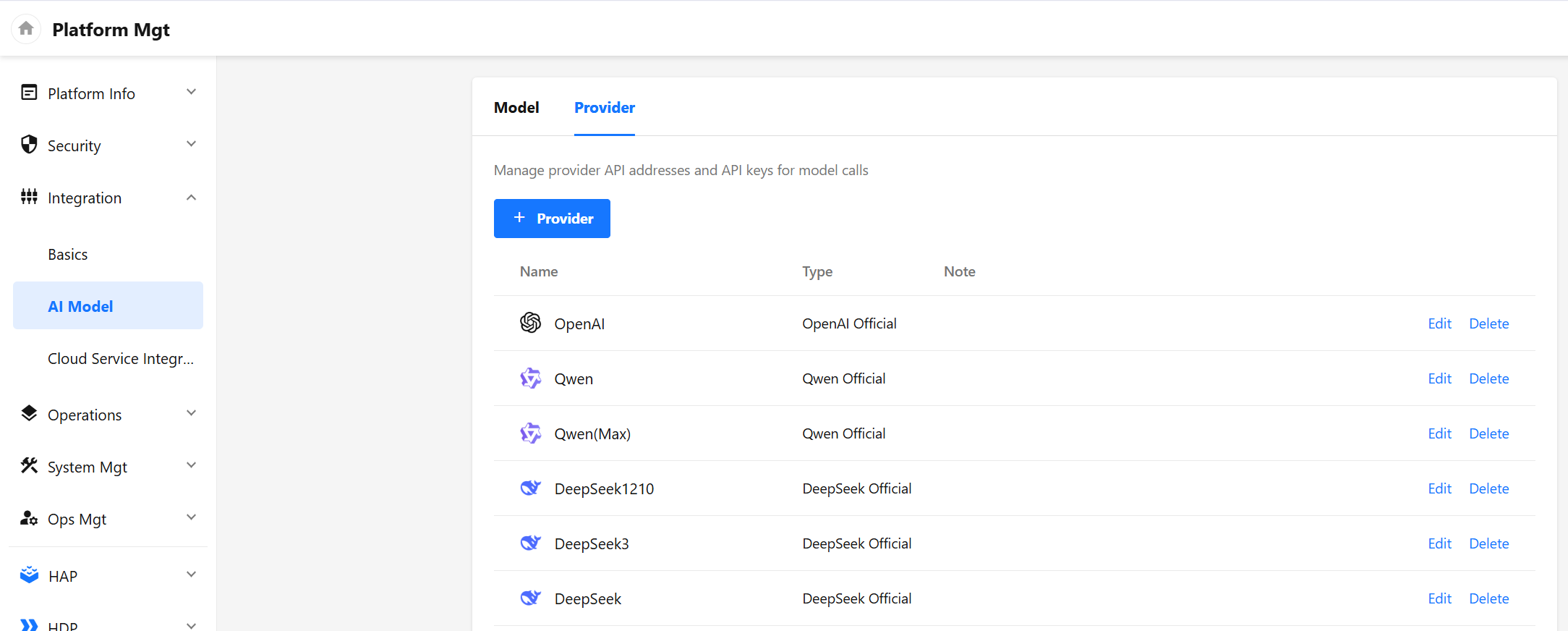
Task: Click the HAP menu label
Action: pyautogui.click(x=63, y=577)
